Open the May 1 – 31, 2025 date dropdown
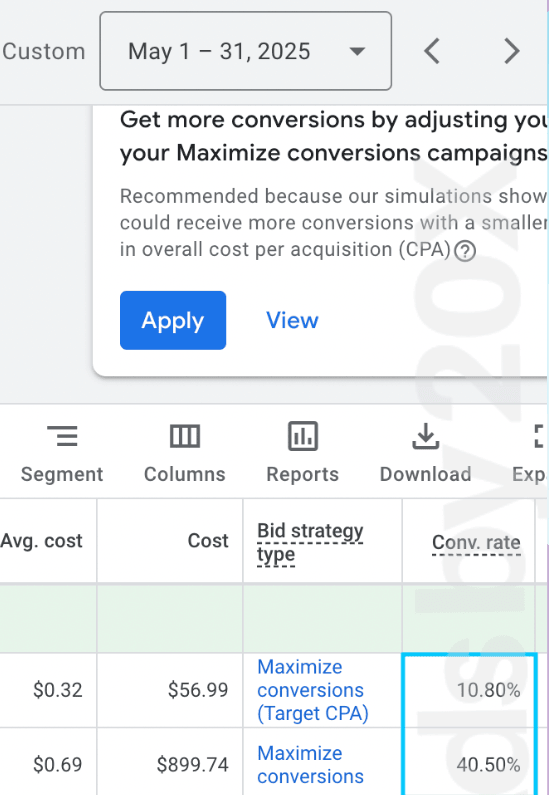This screenshot has height=795, width=549. pyautogui.click(x=246, y=51)
